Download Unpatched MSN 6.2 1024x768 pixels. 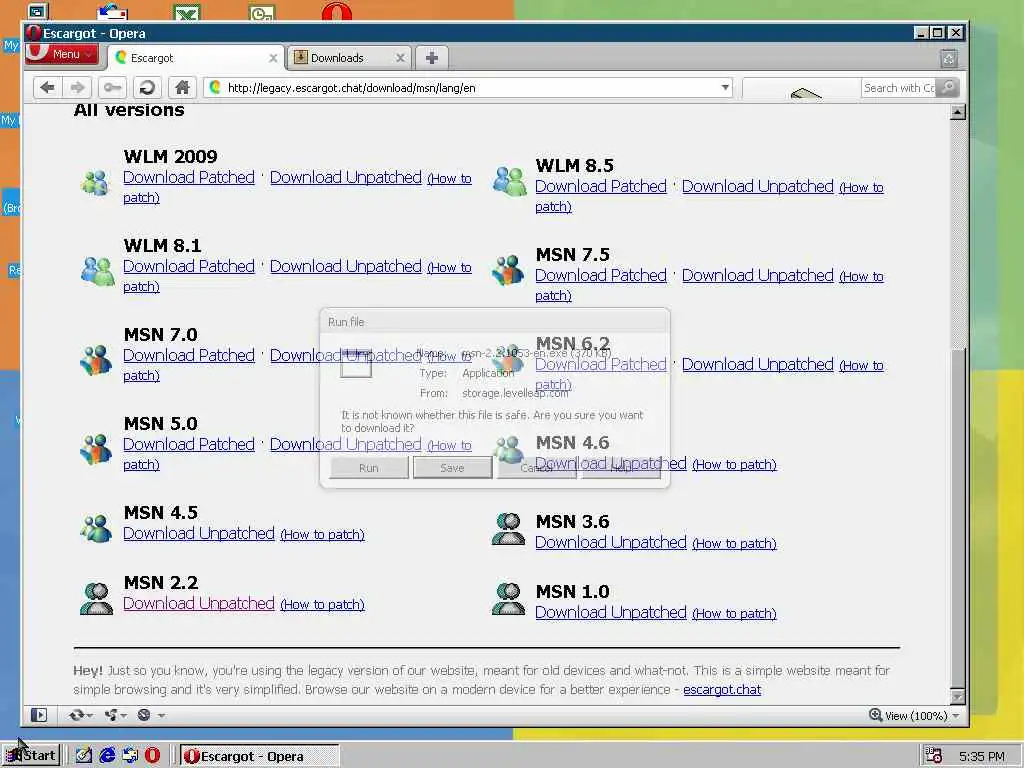(x=758, y=364)
